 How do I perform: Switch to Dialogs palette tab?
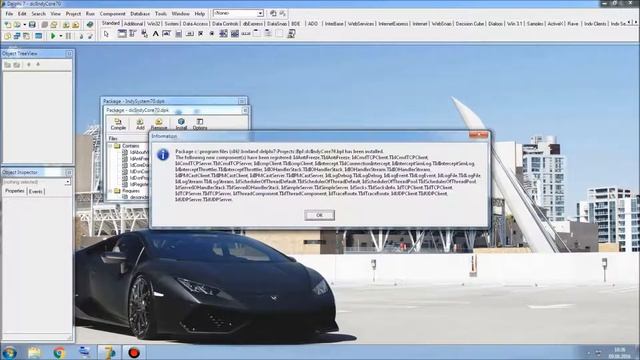click(x=496, y=24)
